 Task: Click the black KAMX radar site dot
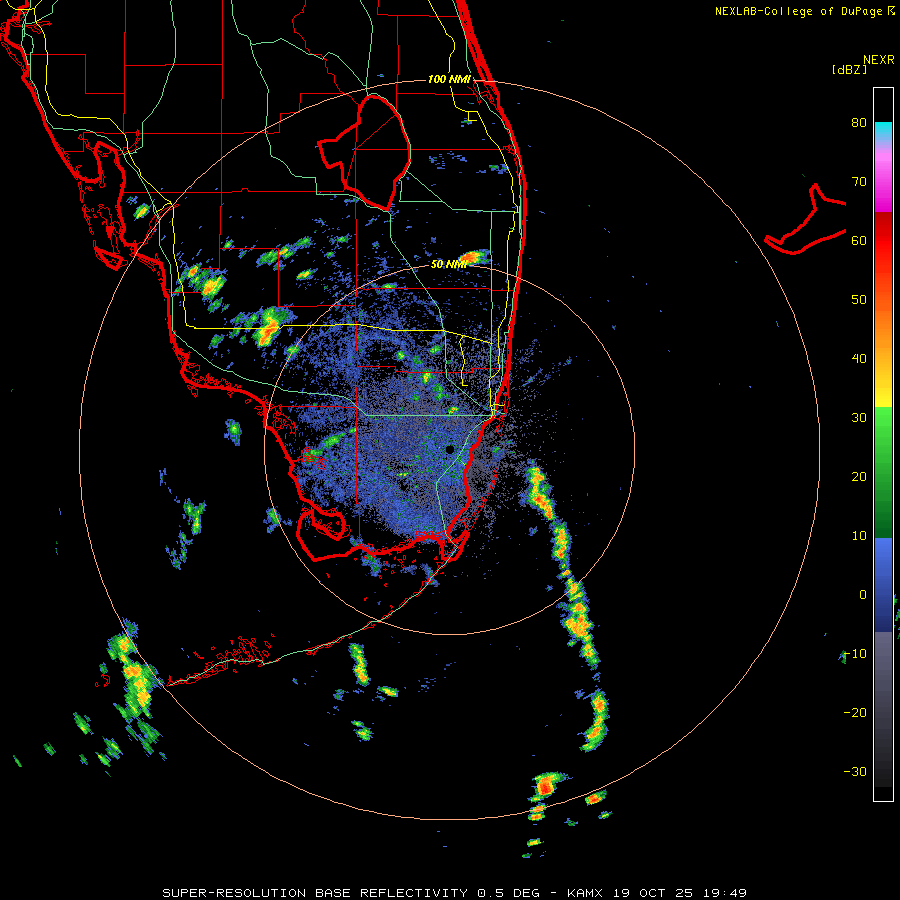click(x=450, y=449)
